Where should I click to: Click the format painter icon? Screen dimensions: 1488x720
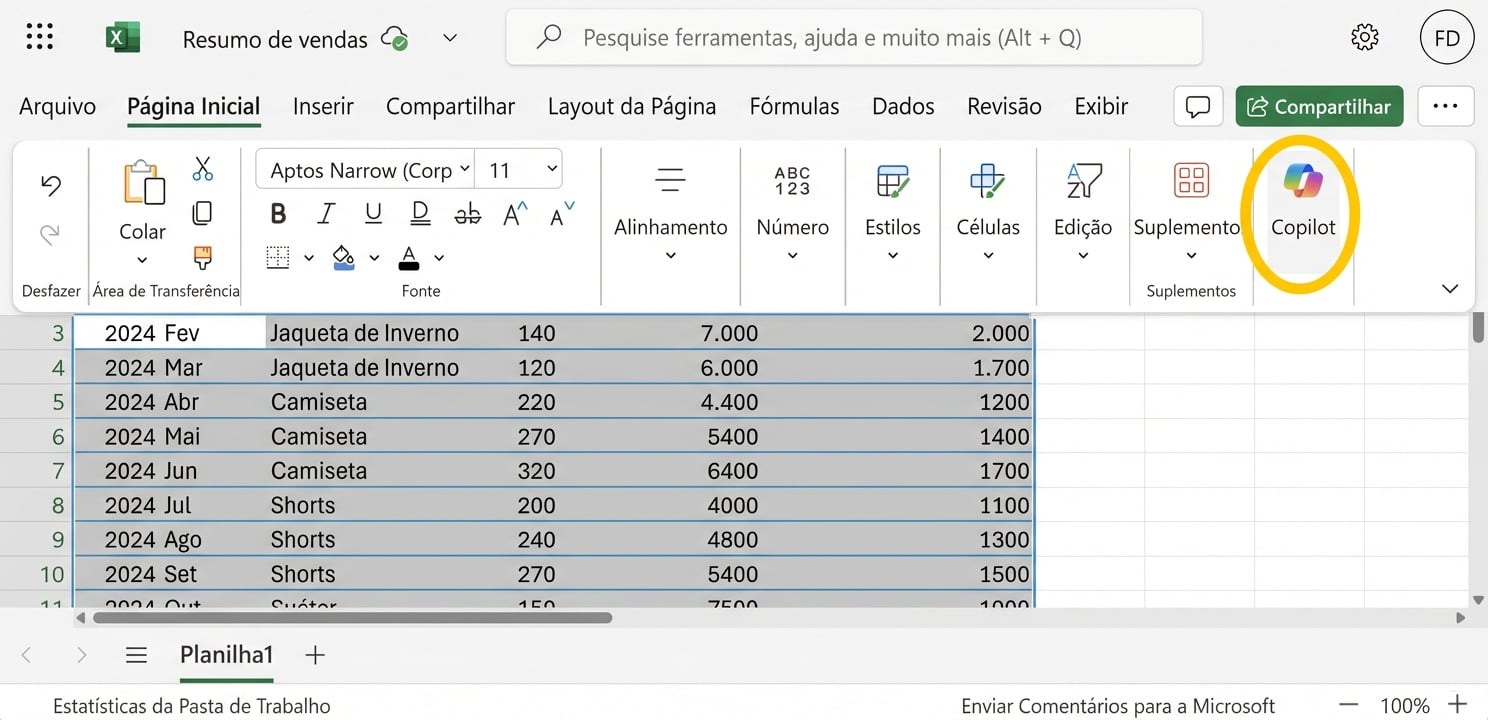pyautogui.click(x=203, y=257)
